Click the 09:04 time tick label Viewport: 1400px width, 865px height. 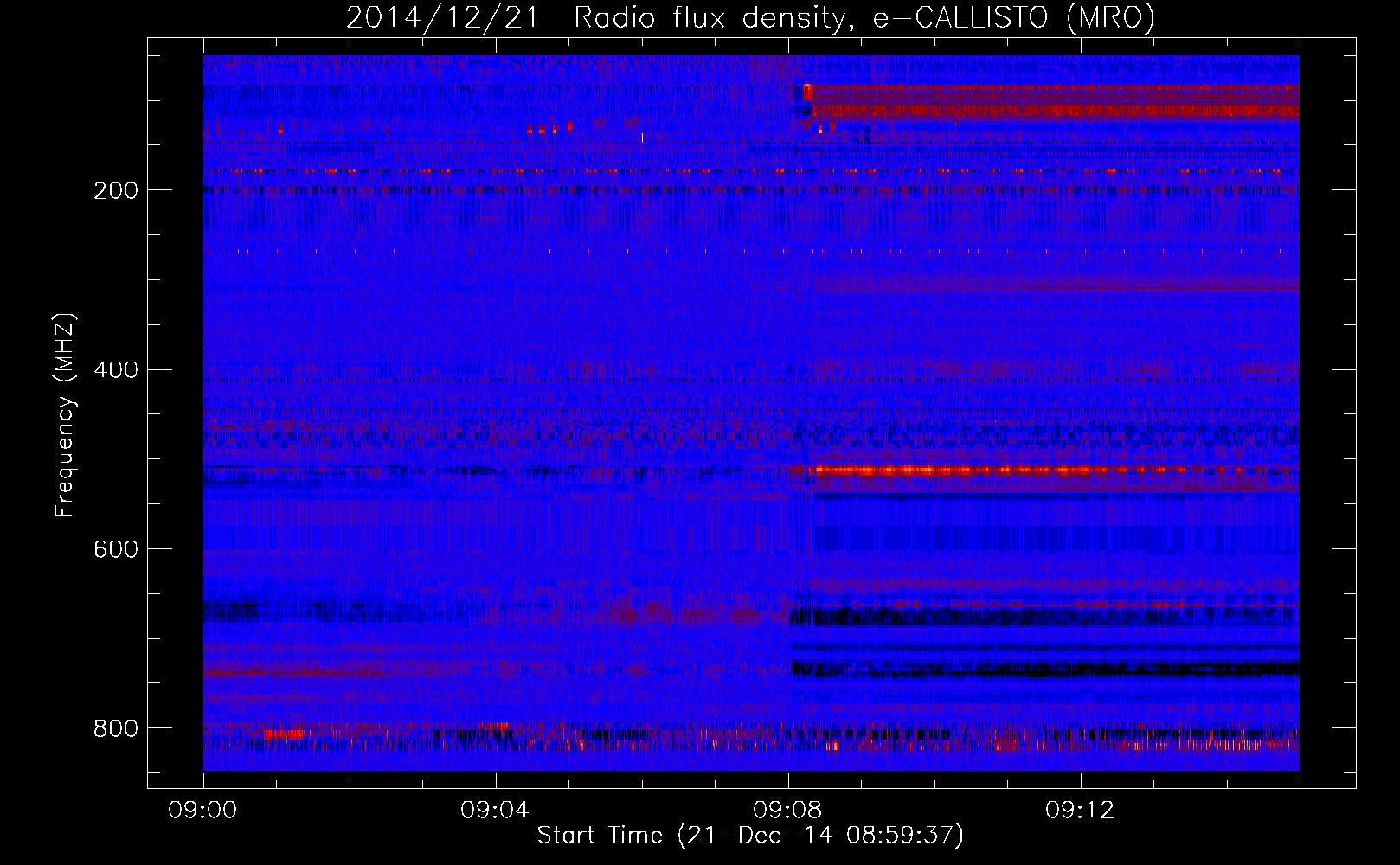coord(495,811)
